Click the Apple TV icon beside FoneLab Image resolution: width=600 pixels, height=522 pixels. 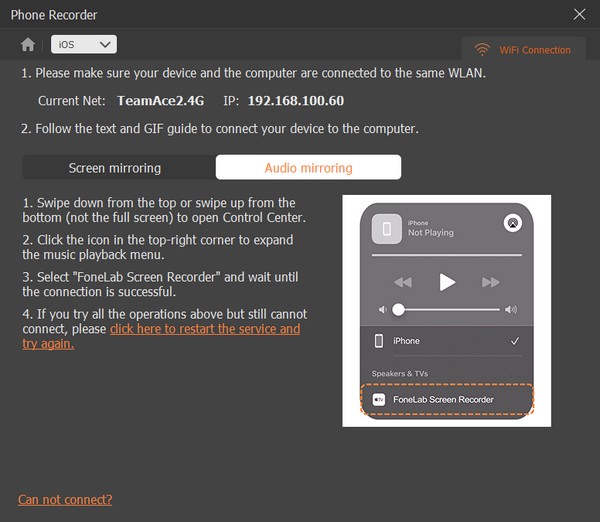coord(379,399)
